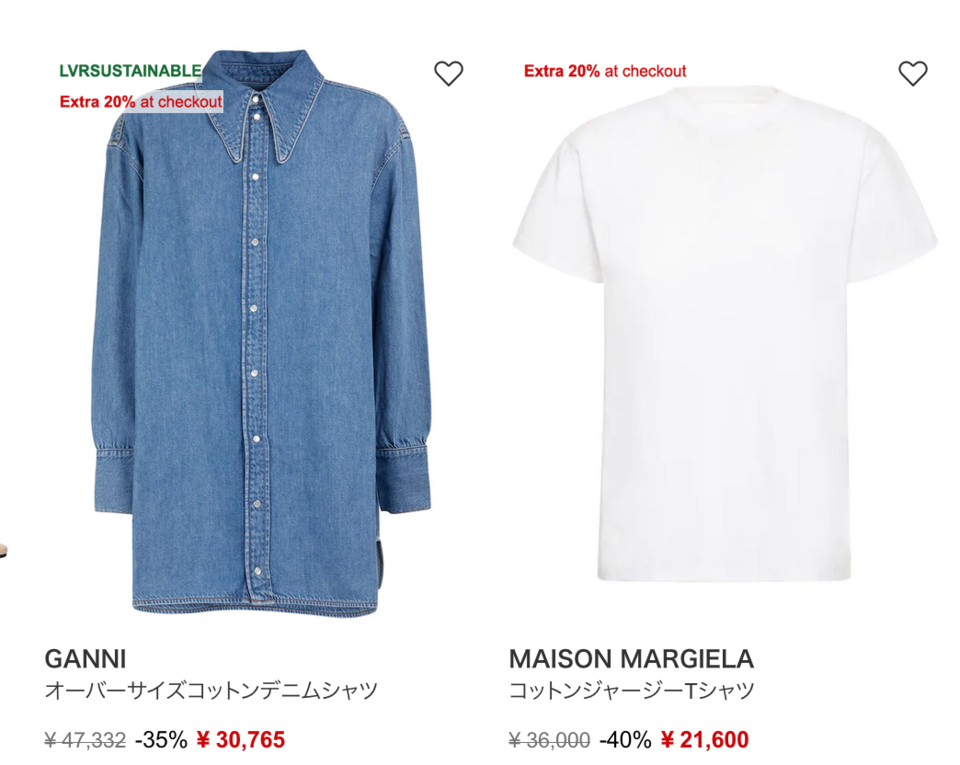Click Extra 20% at checkout on GANNI
Screen dimensions: 960x765
click(x=141, y=102)
